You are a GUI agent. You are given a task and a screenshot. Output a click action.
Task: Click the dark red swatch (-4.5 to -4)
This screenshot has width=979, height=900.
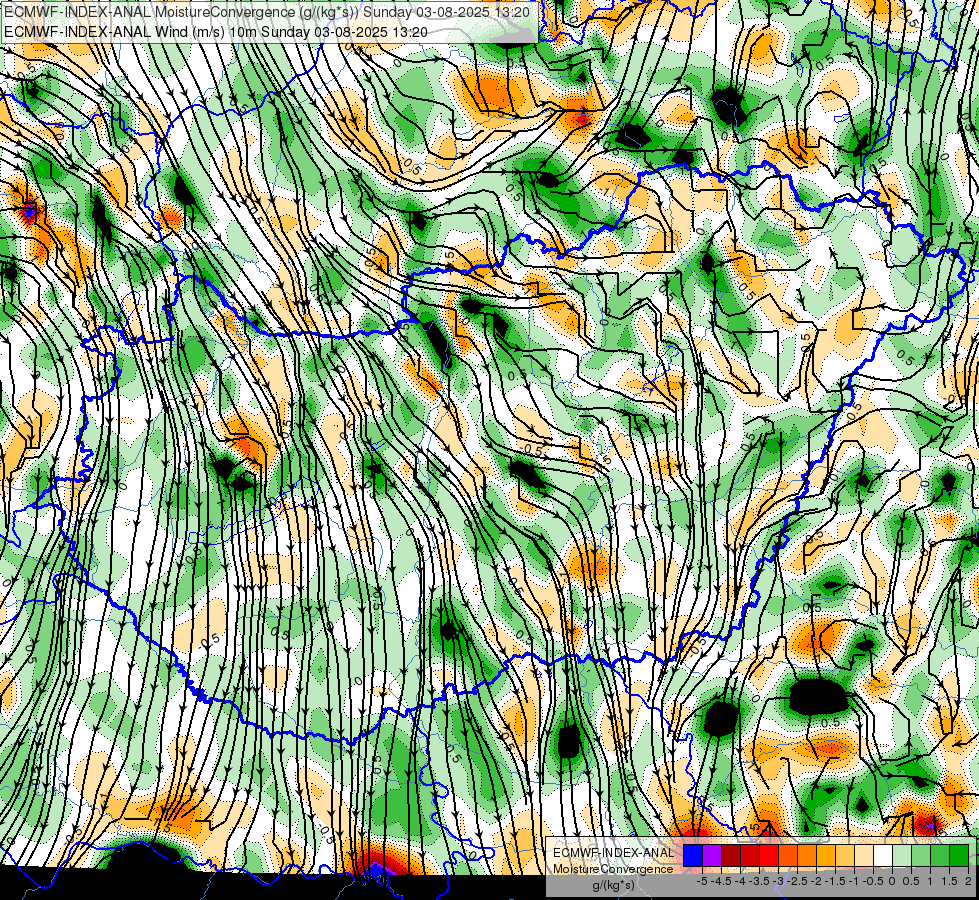pos(731,856)
